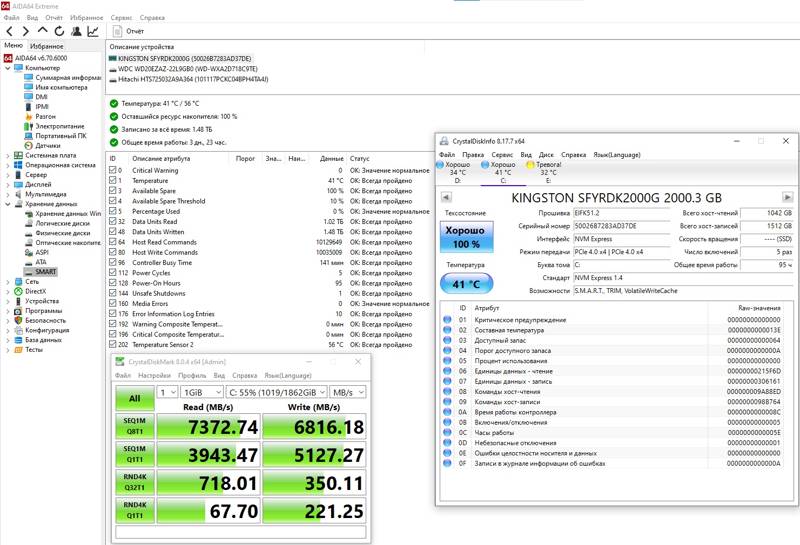Screen dimensions: 800x545
Task: Open the C: drive selection dropdown
Action: [x=277, y=392]
